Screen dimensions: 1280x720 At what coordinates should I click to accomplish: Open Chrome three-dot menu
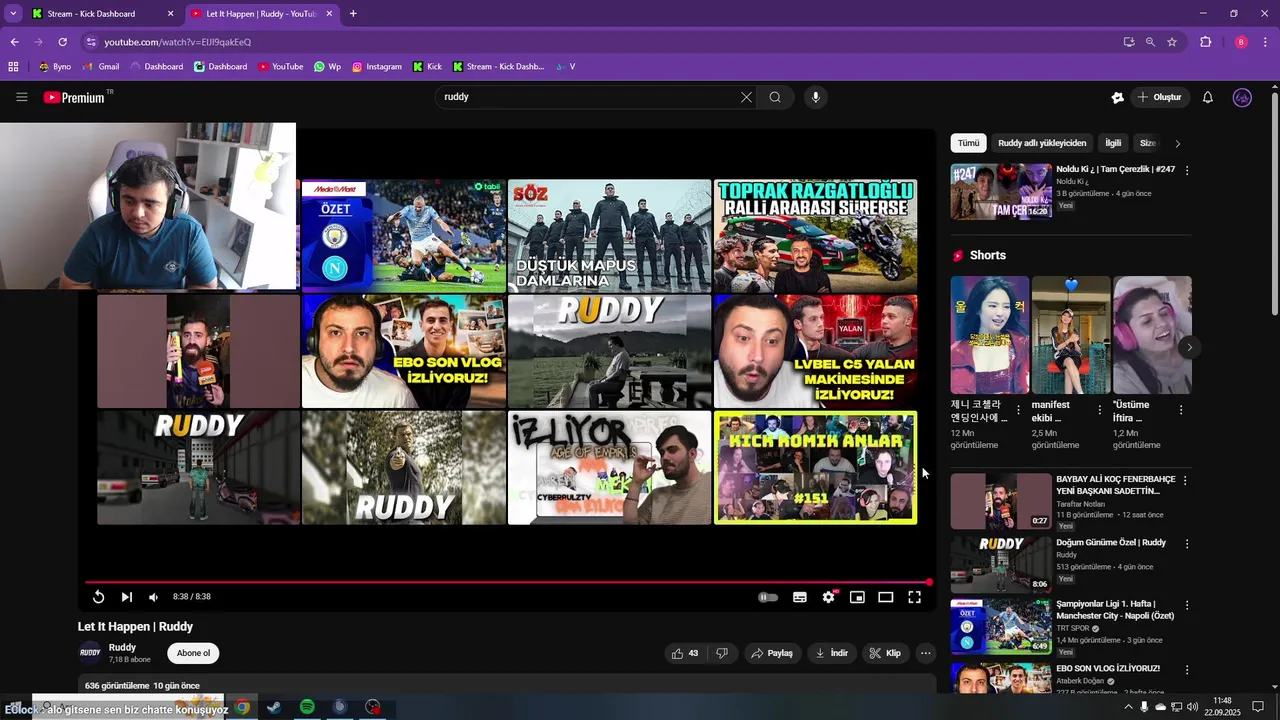point(1265,42)
